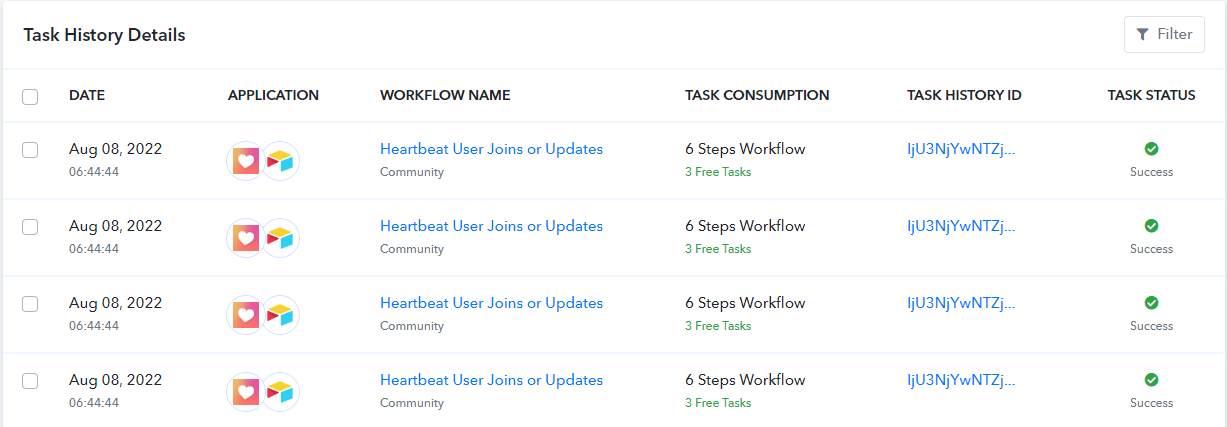
Task: Click the Airtable icon in third row
Action: tap(281, 314)
